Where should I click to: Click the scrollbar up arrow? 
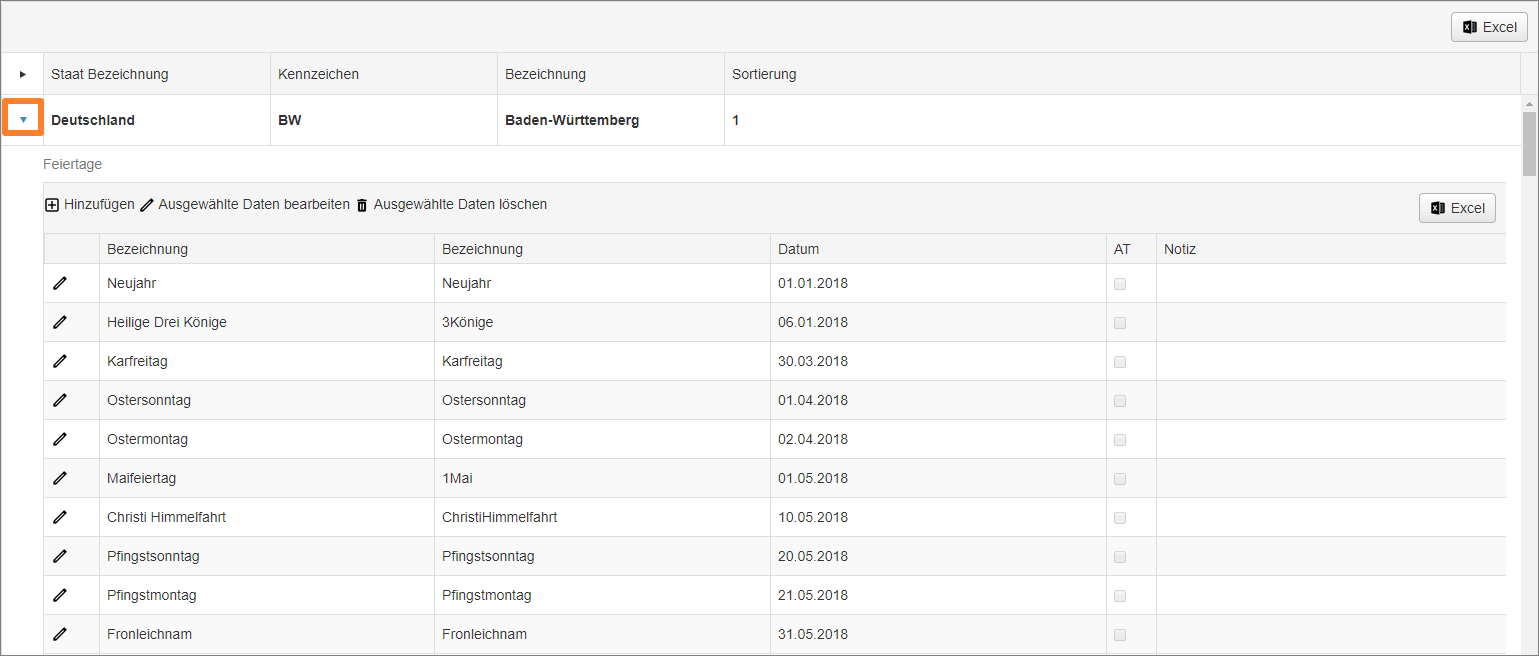click(x=1529, y=103)
